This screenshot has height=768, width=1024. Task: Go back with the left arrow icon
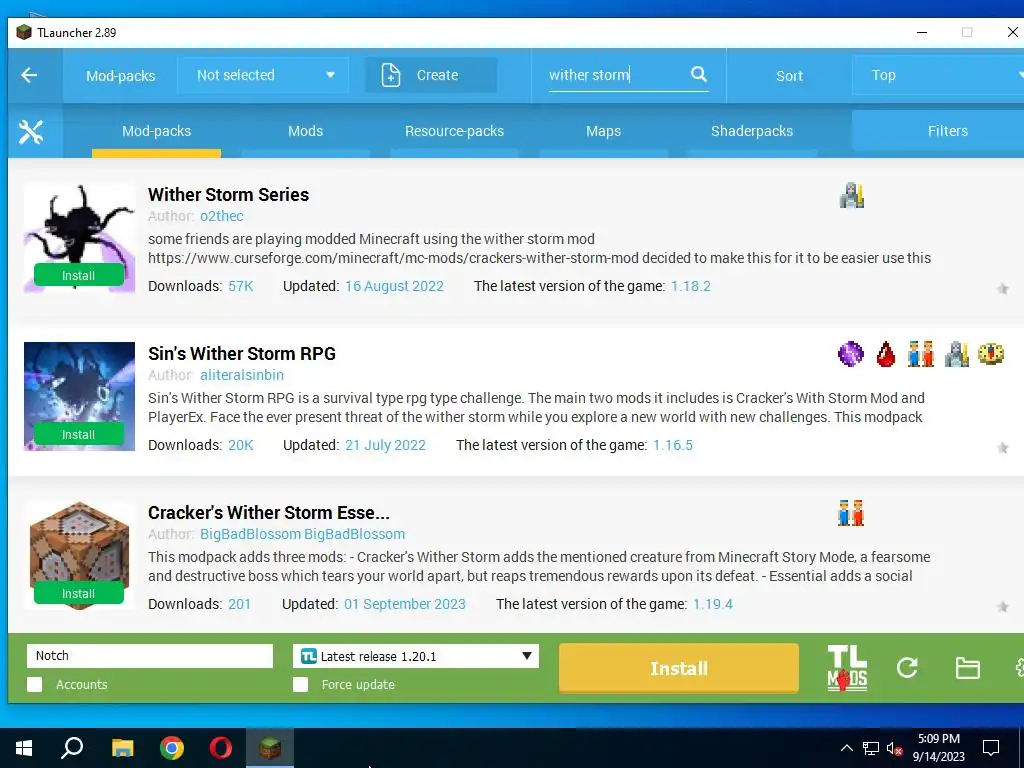29,75
